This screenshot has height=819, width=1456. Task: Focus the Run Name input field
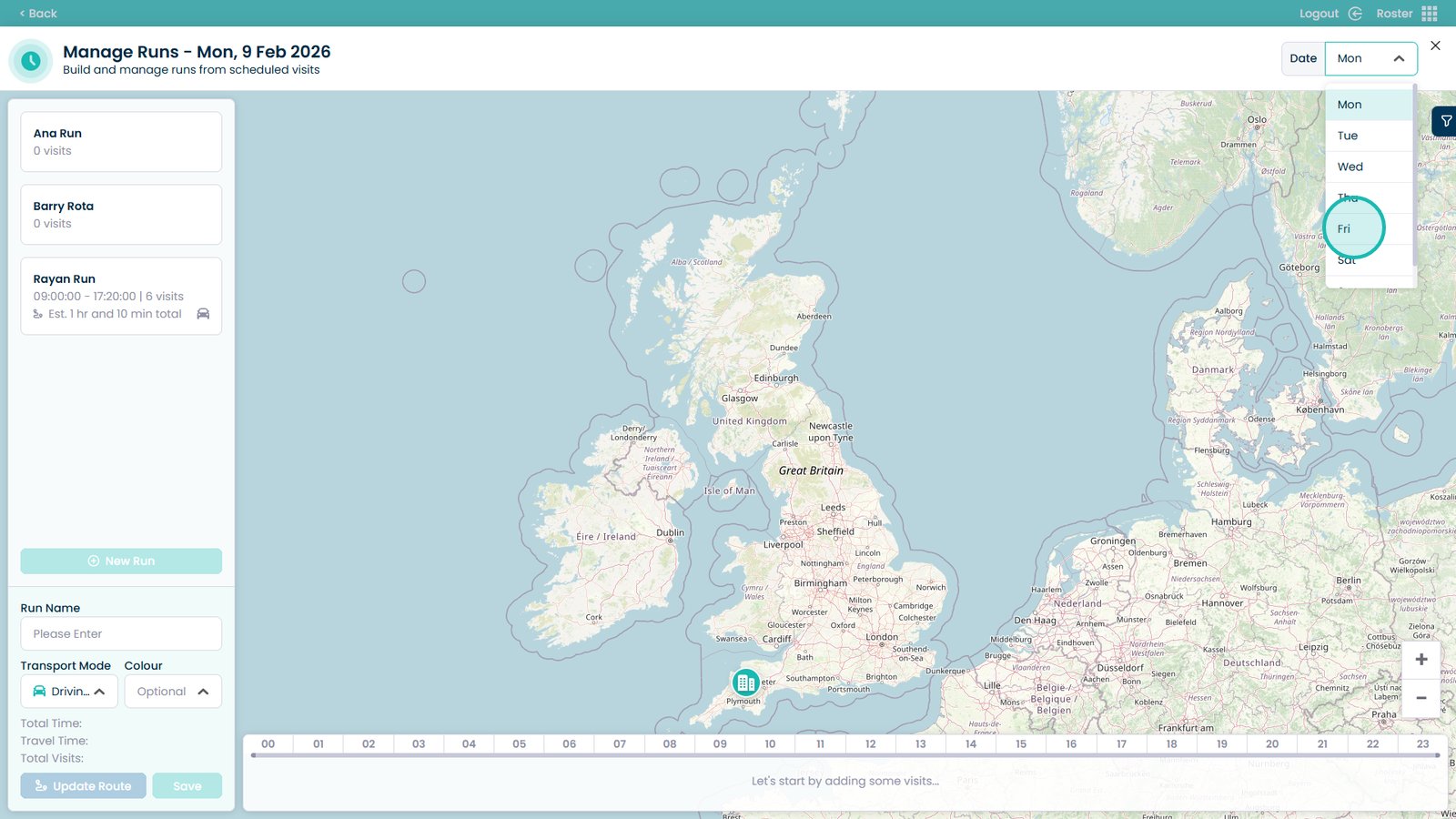[x=121, y=634]
